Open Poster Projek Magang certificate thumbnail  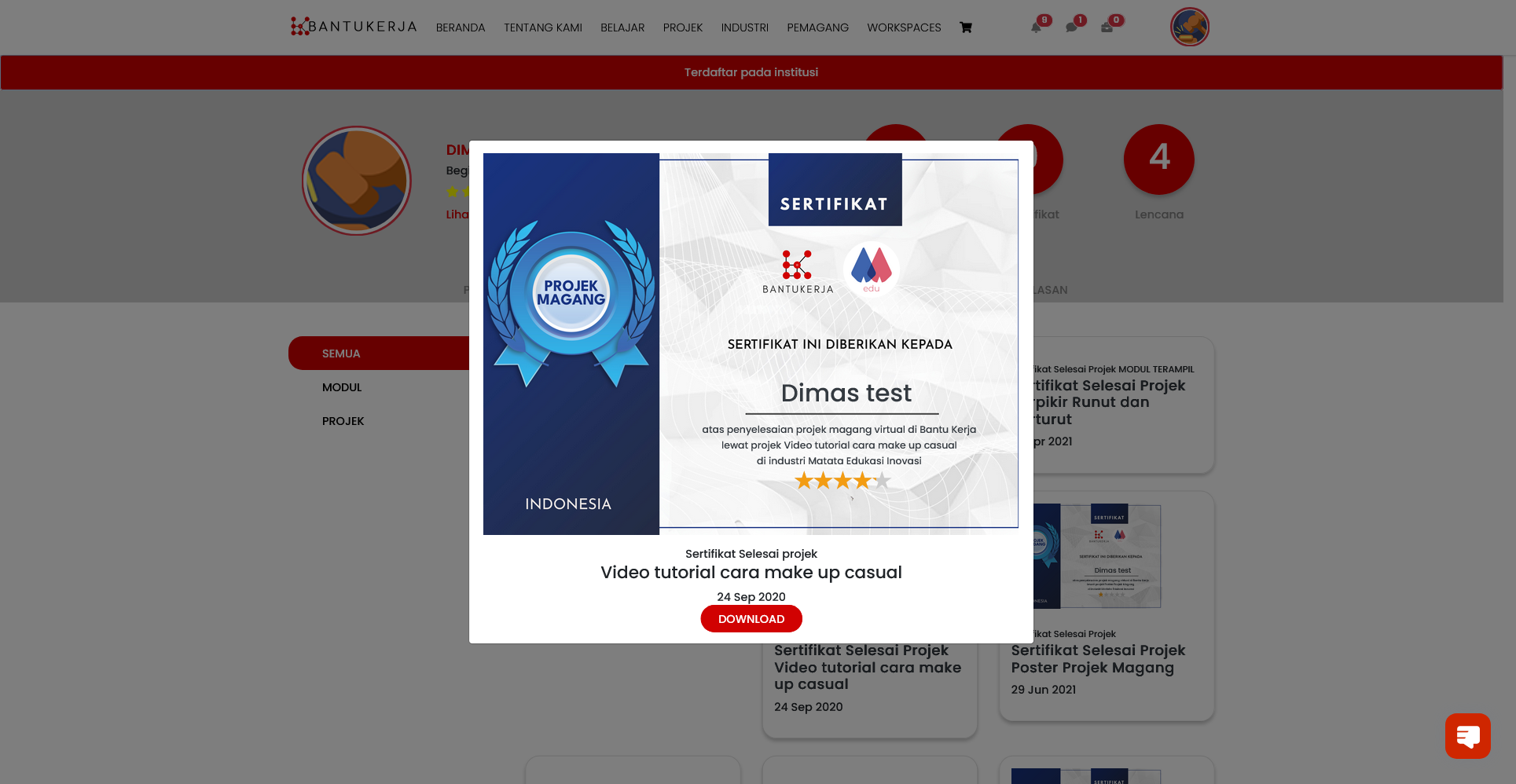point(1098,556)
